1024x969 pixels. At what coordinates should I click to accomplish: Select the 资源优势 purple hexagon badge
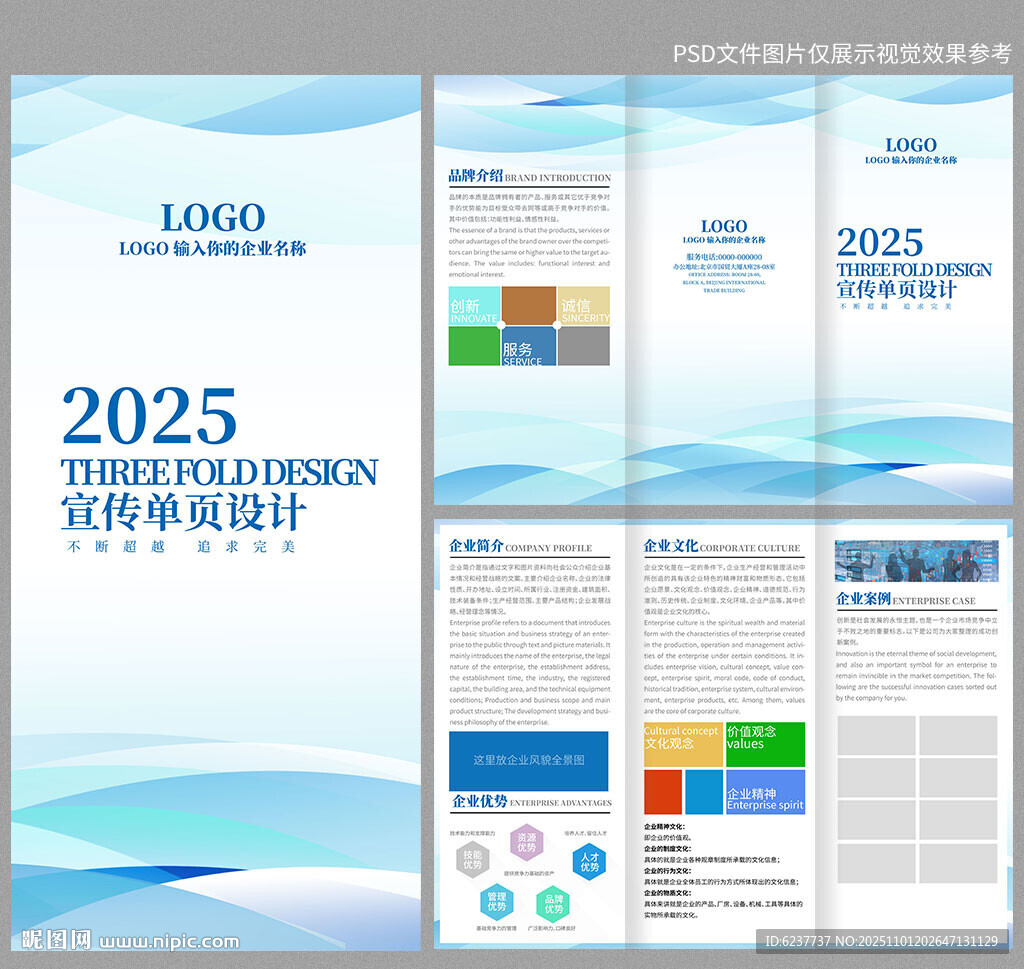tap(526, 842)
